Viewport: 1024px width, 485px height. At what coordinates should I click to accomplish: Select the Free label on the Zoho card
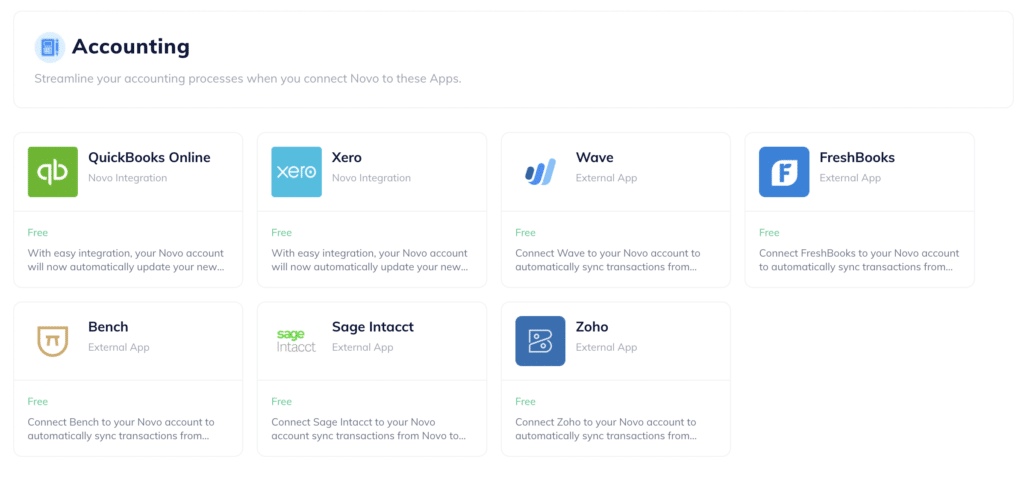point(525,401)
